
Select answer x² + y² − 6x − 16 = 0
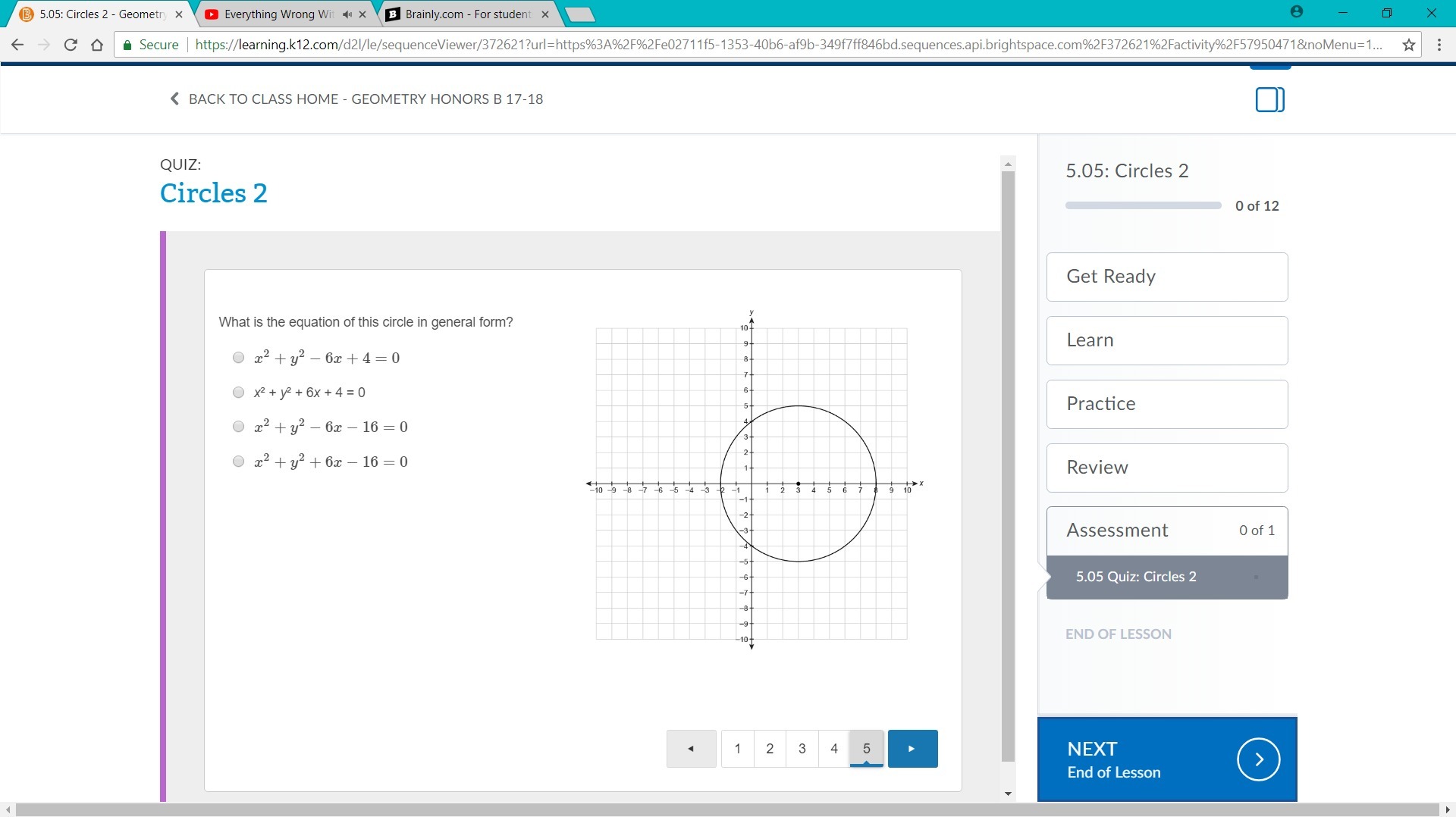[x=239, y=427]
